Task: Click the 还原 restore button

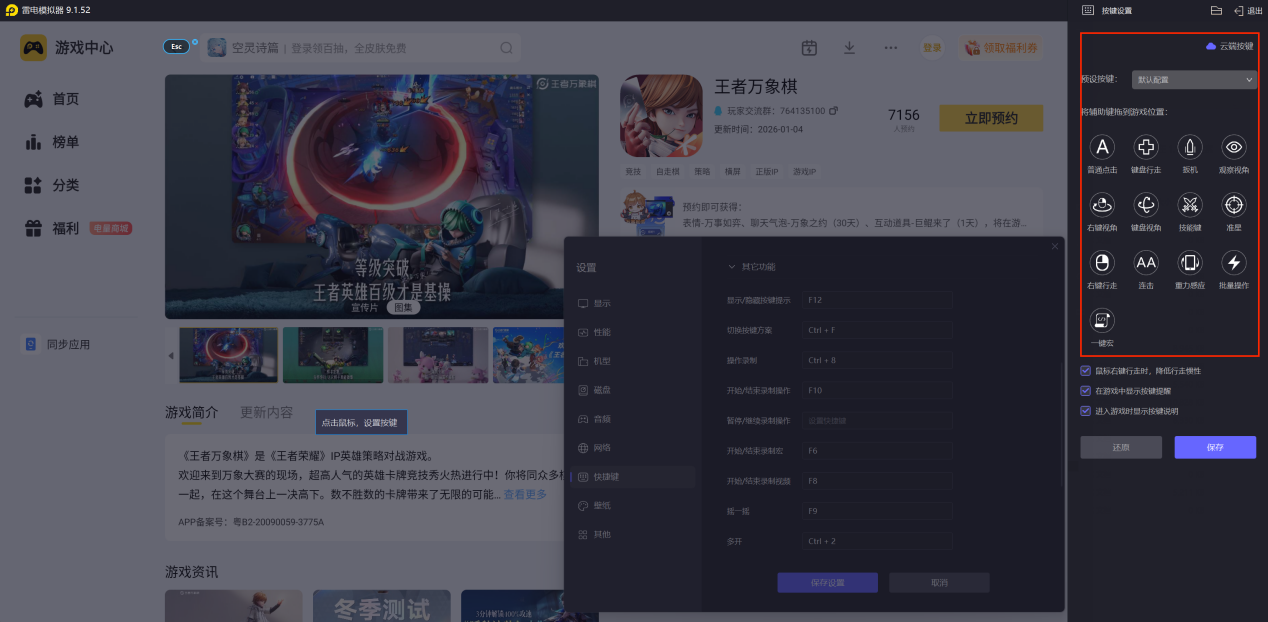Action: [x=1121, y=447]
